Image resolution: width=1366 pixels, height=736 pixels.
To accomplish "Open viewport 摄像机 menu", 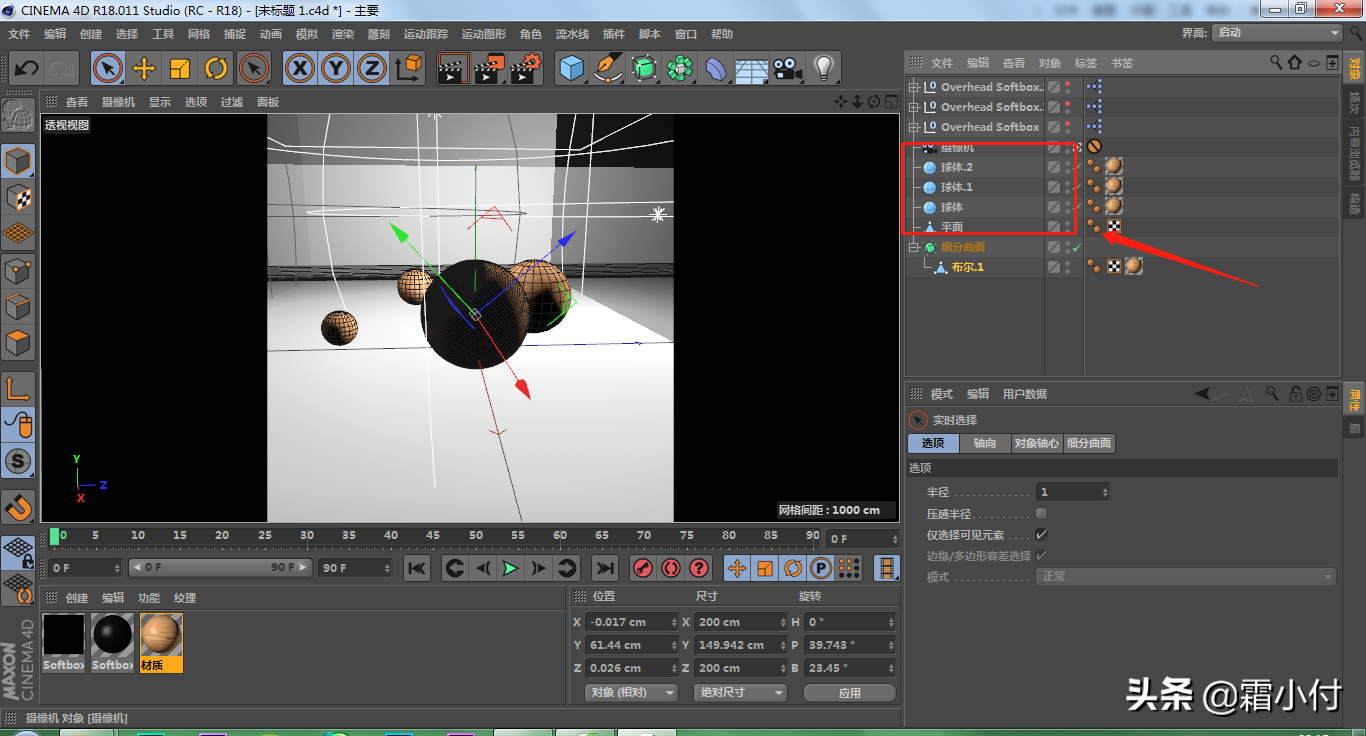I will point(119,102).
